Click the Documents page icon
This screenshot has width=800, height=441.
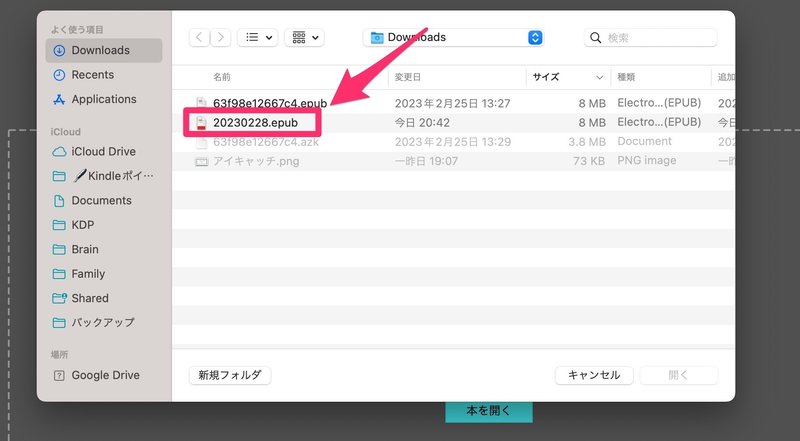(59, 201)
